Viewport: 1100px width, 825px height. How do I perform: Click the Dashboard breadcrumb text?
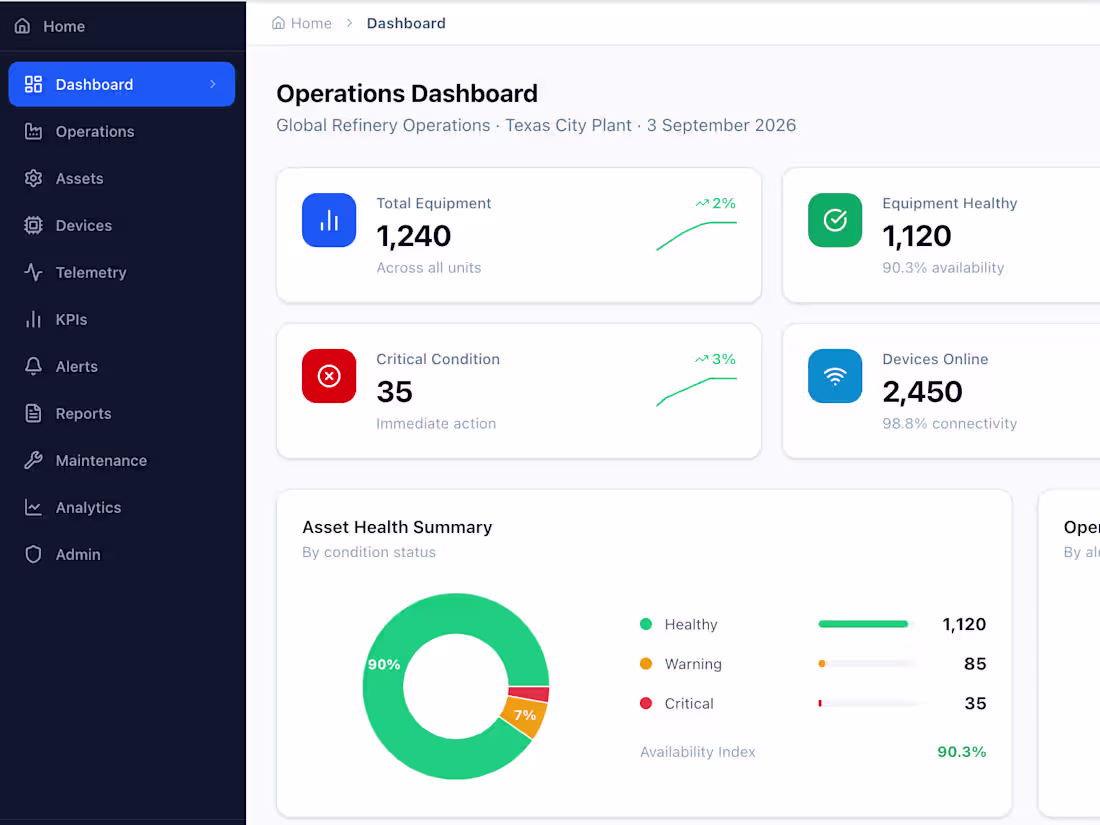(x=406, y=23)
